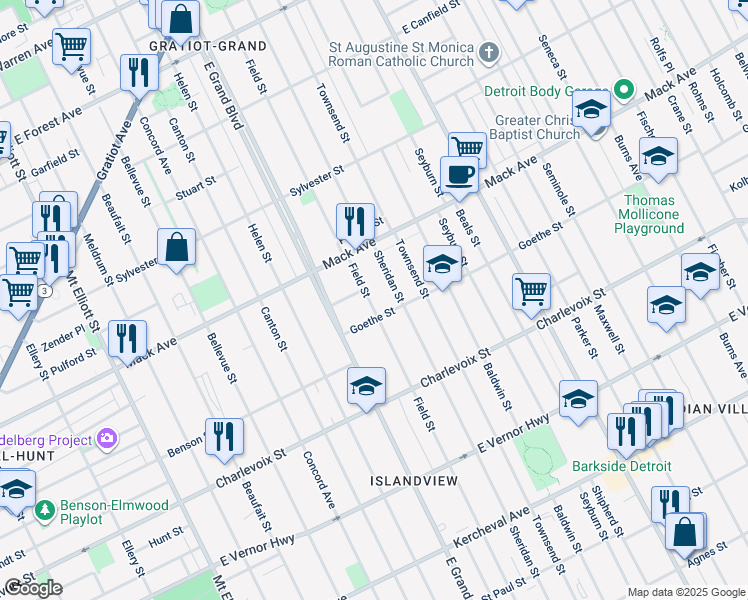Viewport: 748px width, 600px height.
Task: Open the restaurant marker on Gratiot Ave near E Forest Ave
Action: (x=139, y=74)
